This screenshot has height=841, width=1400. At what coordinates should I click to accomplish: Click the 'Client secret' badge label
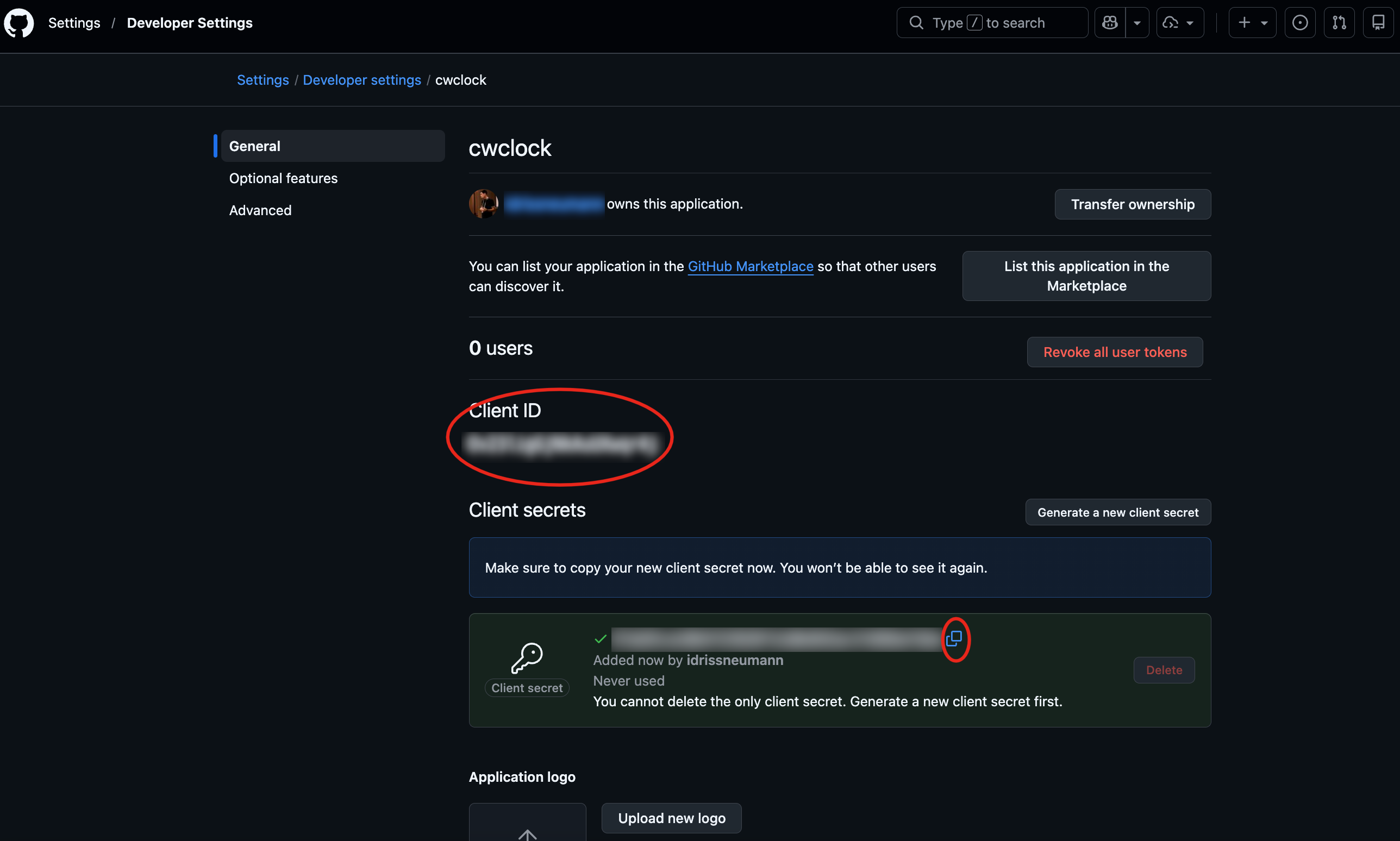click(527, 687)
